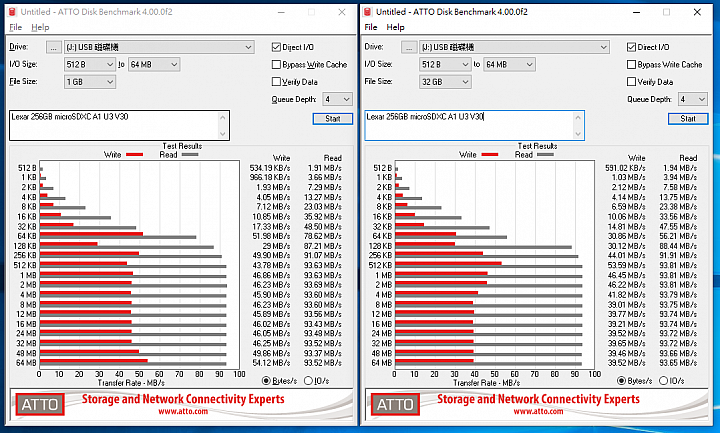Click drive browse button in left window
720x433 pixels.
pyautogui.click(x=54, y=47)
